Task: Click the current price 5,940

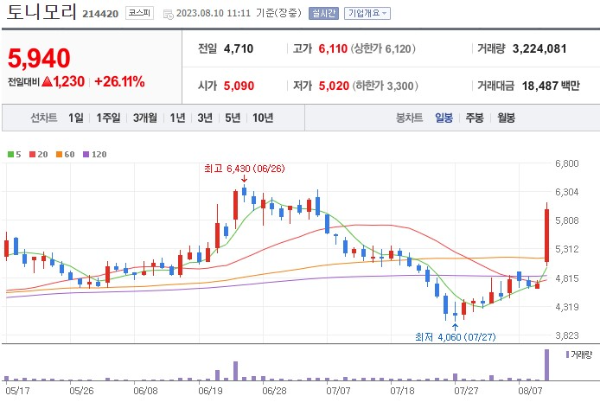Action: [x=39, y=59]
